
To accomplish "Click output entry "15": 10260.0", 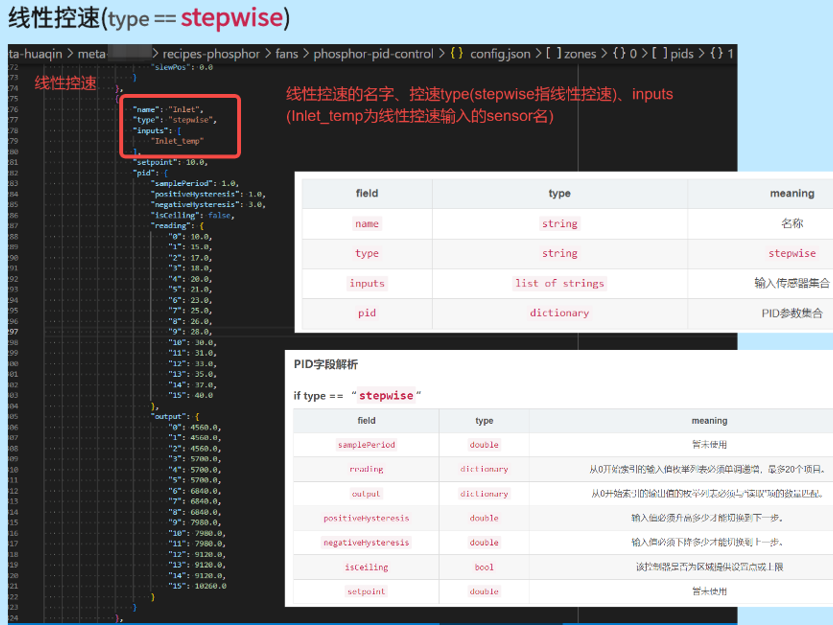I will point(197,586).
